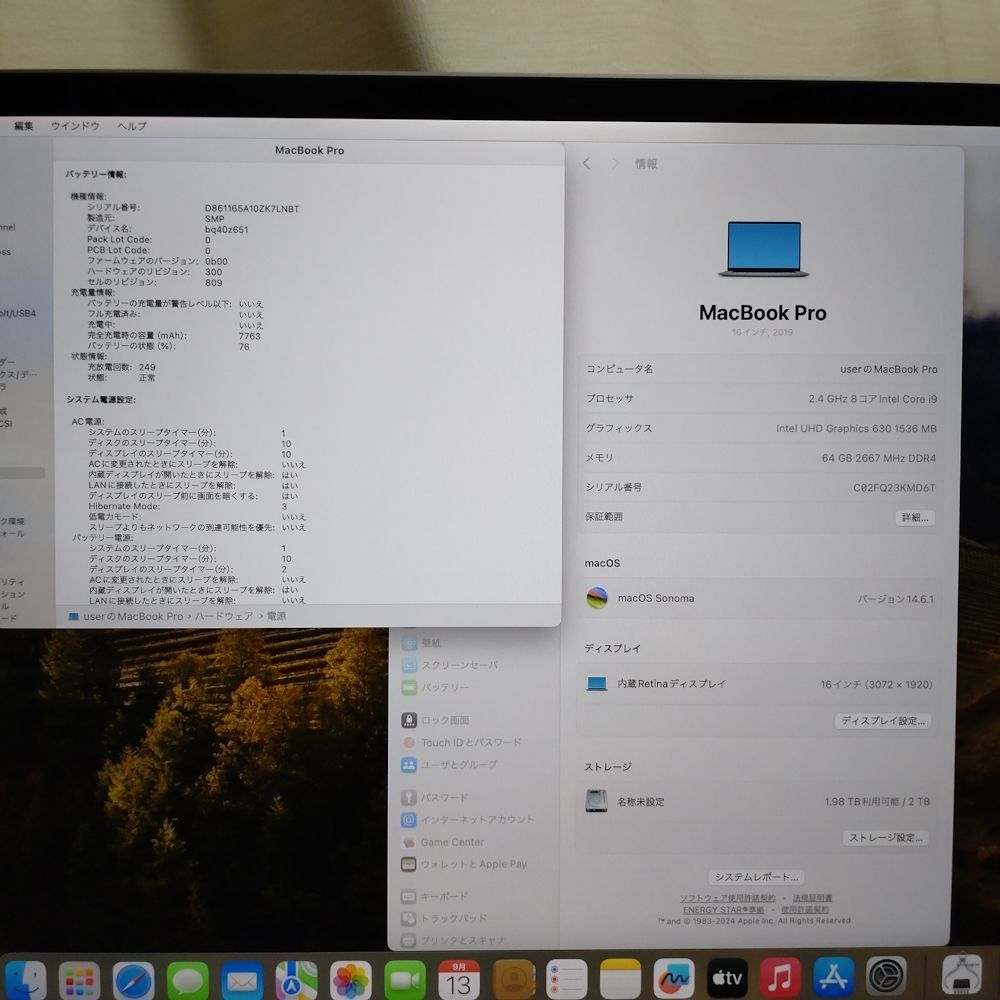The height and width of the screenshot is (1000, 1000).
Task: Click the macOS Sonoma logo icon
Action: click(597, 598)
